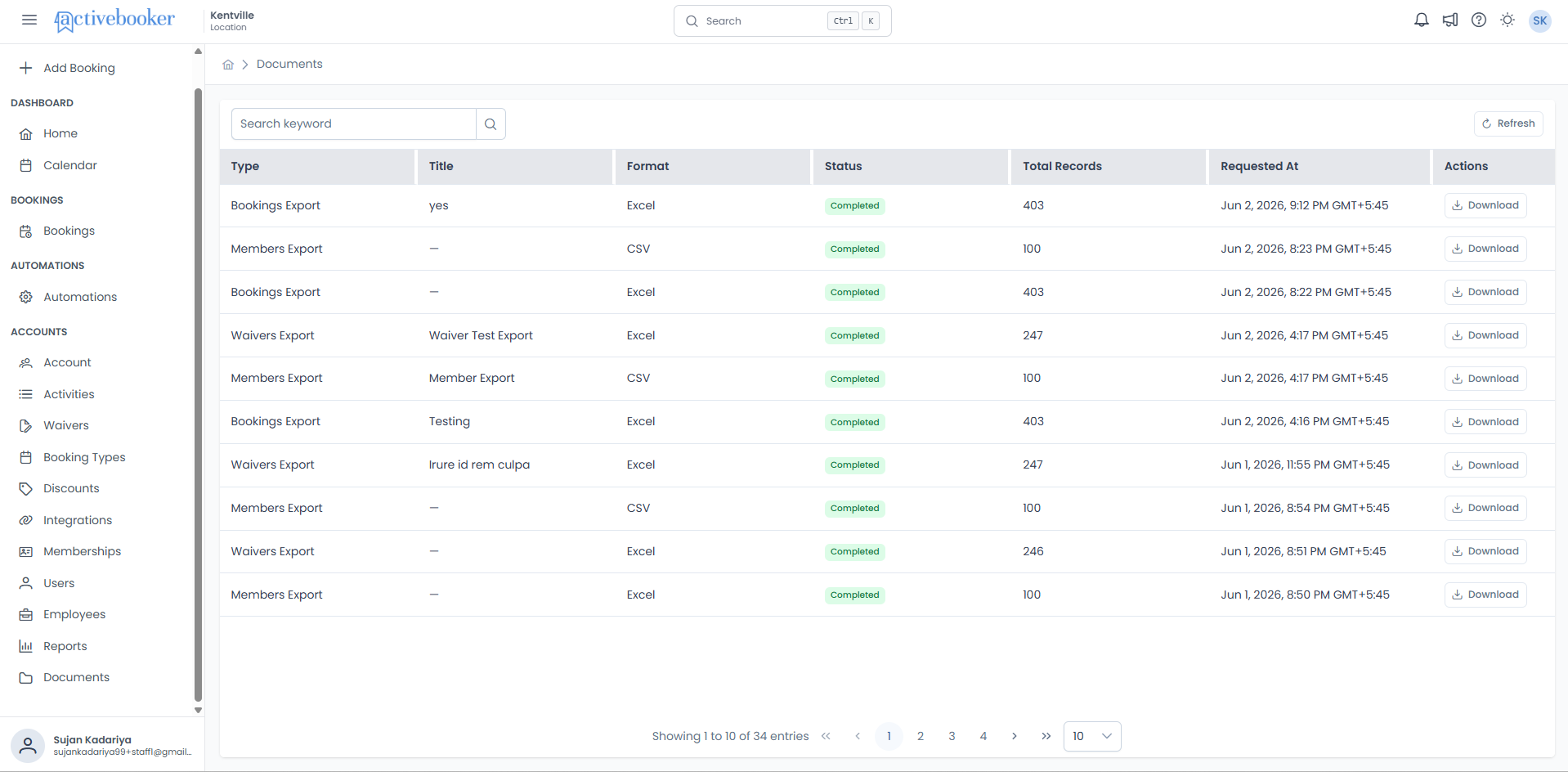
Task: Click the Users person icon
Action: tap(26, 583)
